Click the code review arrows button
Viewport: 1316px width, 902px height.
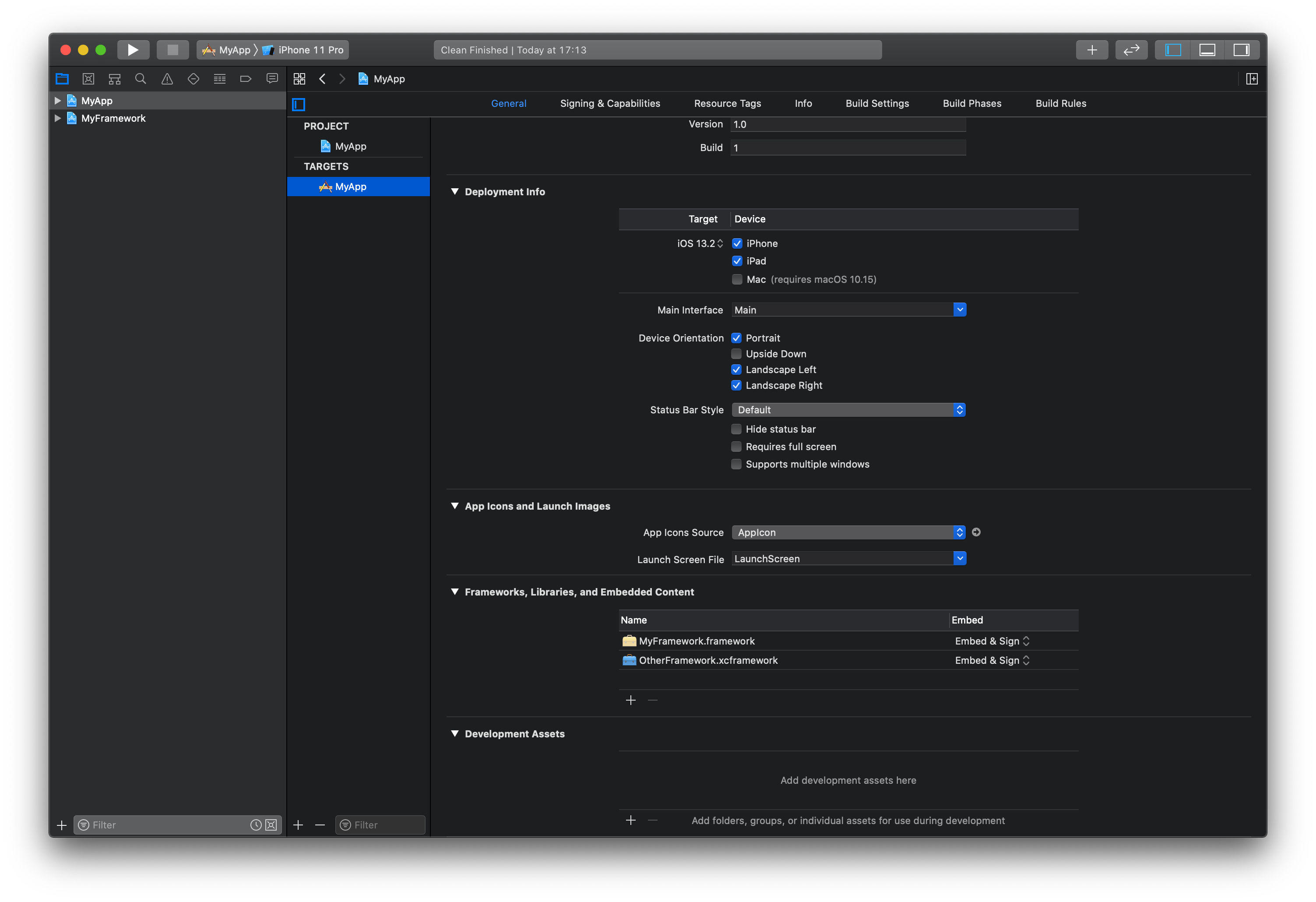pyautogui.click(x=1131, y=50)
